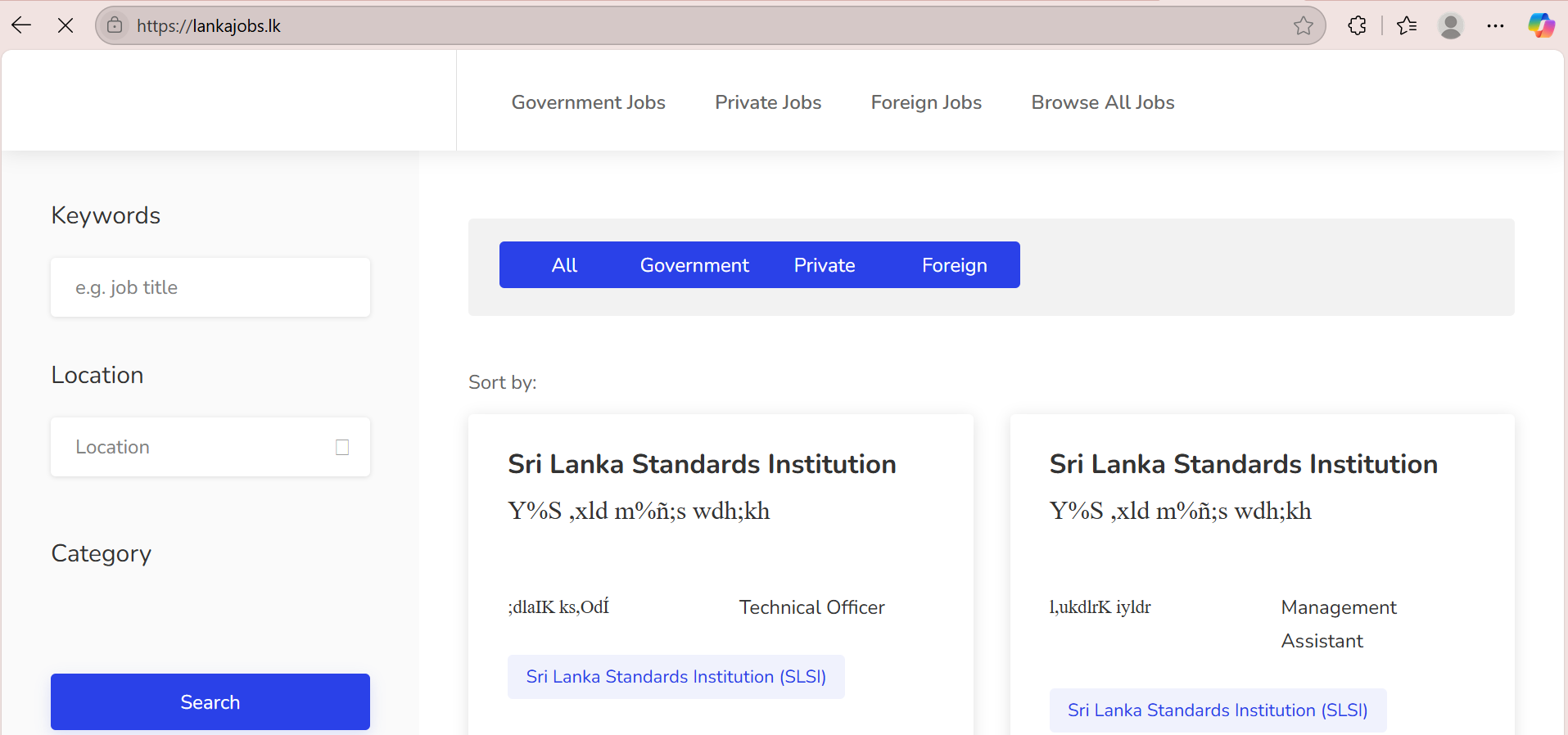The height and width of the screenshot is (735, 1568).
Task: Switch to the Foreign filter tab
Action: coord(954,265)
